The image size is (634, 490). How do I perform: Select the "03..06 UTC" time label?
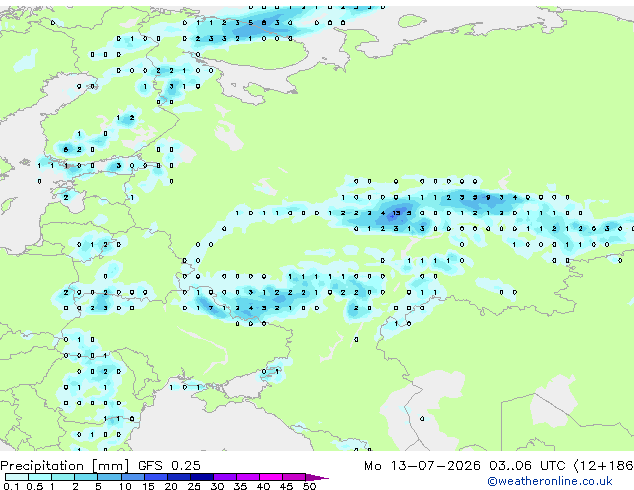click(x=526, y=466)
